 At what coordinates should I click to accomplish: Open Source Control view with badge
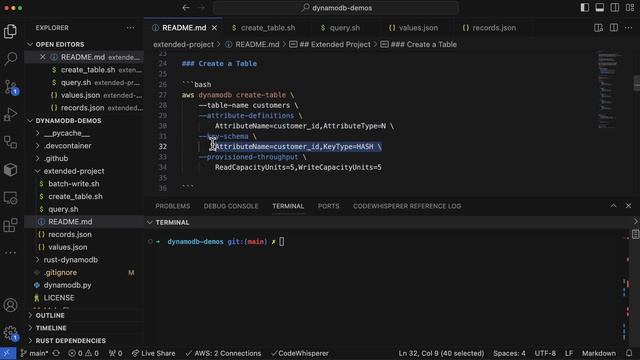10,87
